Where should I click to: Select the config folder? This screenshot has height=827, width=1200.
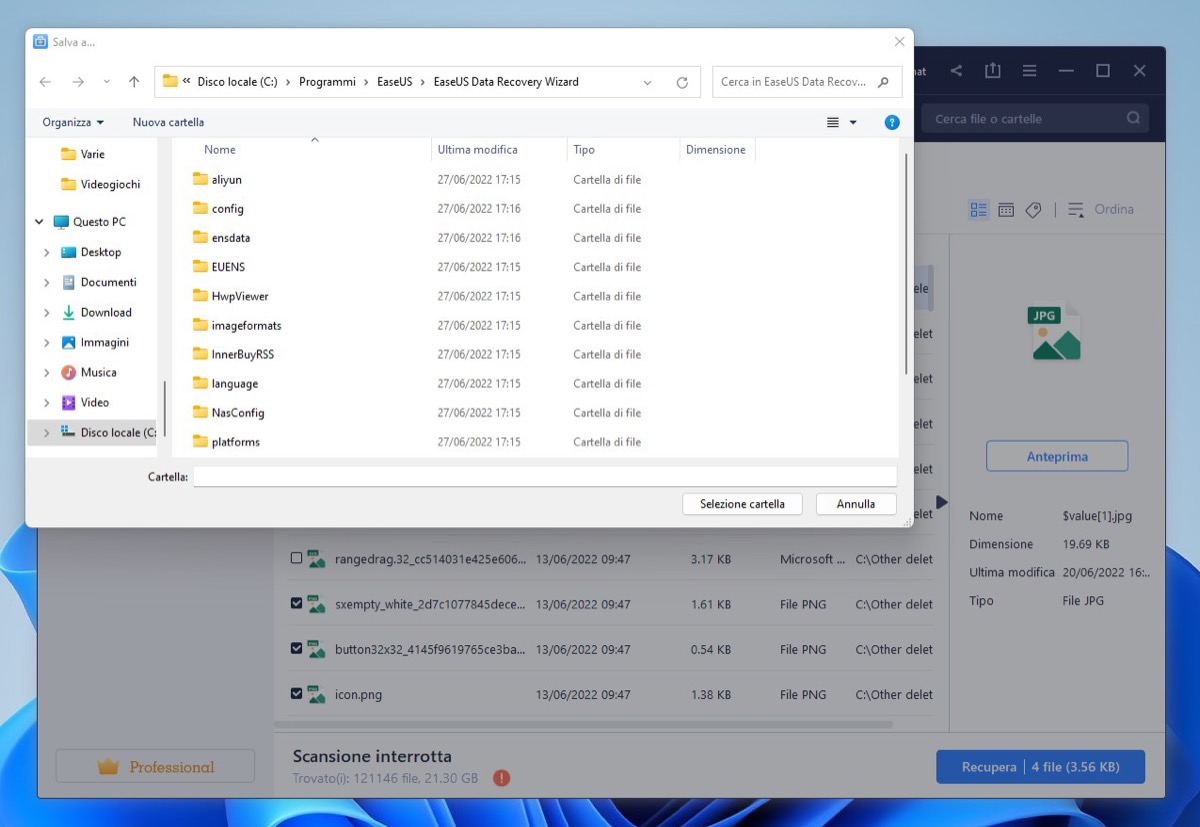click(228, 209)
